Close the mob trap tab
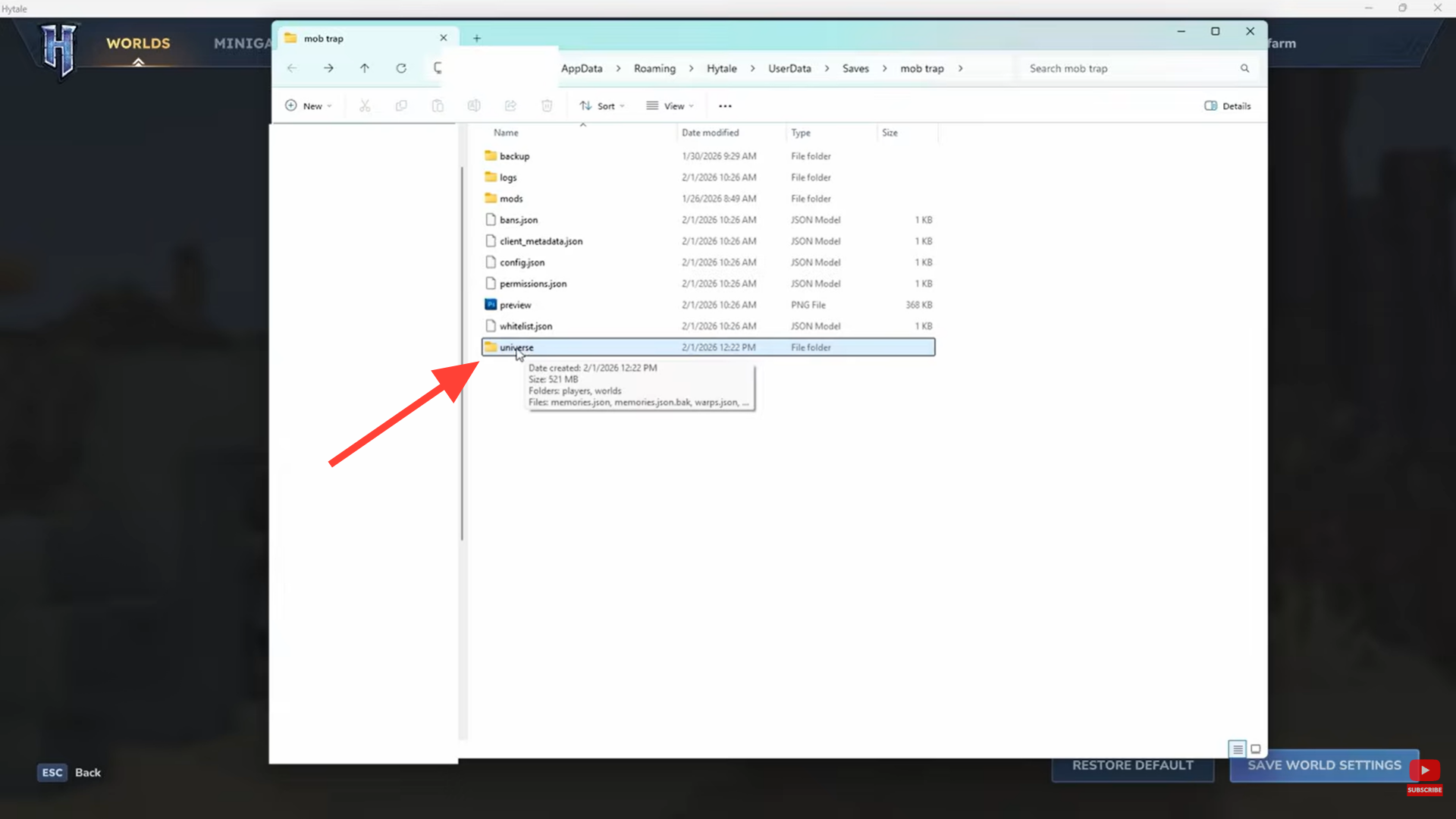The image size is (1456, 819). (x=444, y=38)
